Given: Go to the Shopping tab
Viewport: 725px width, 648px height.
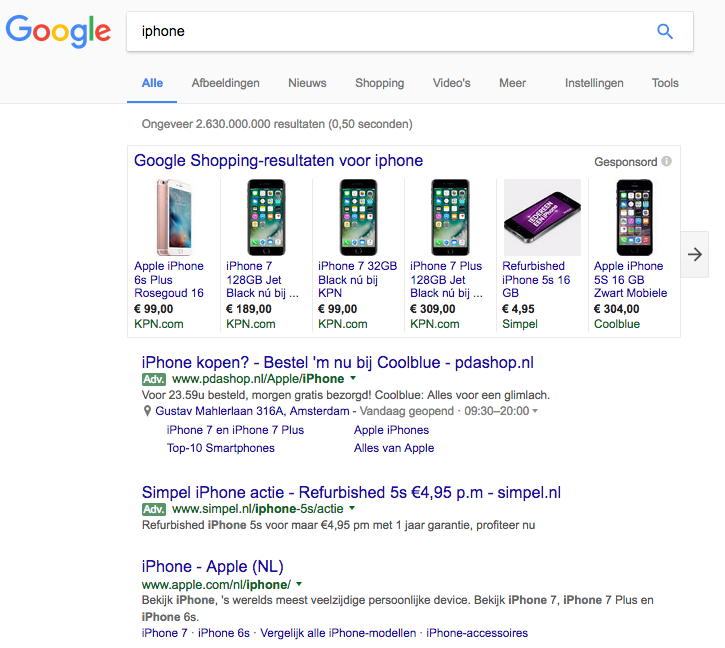Looking at the screenshot, I should point(380,83).
